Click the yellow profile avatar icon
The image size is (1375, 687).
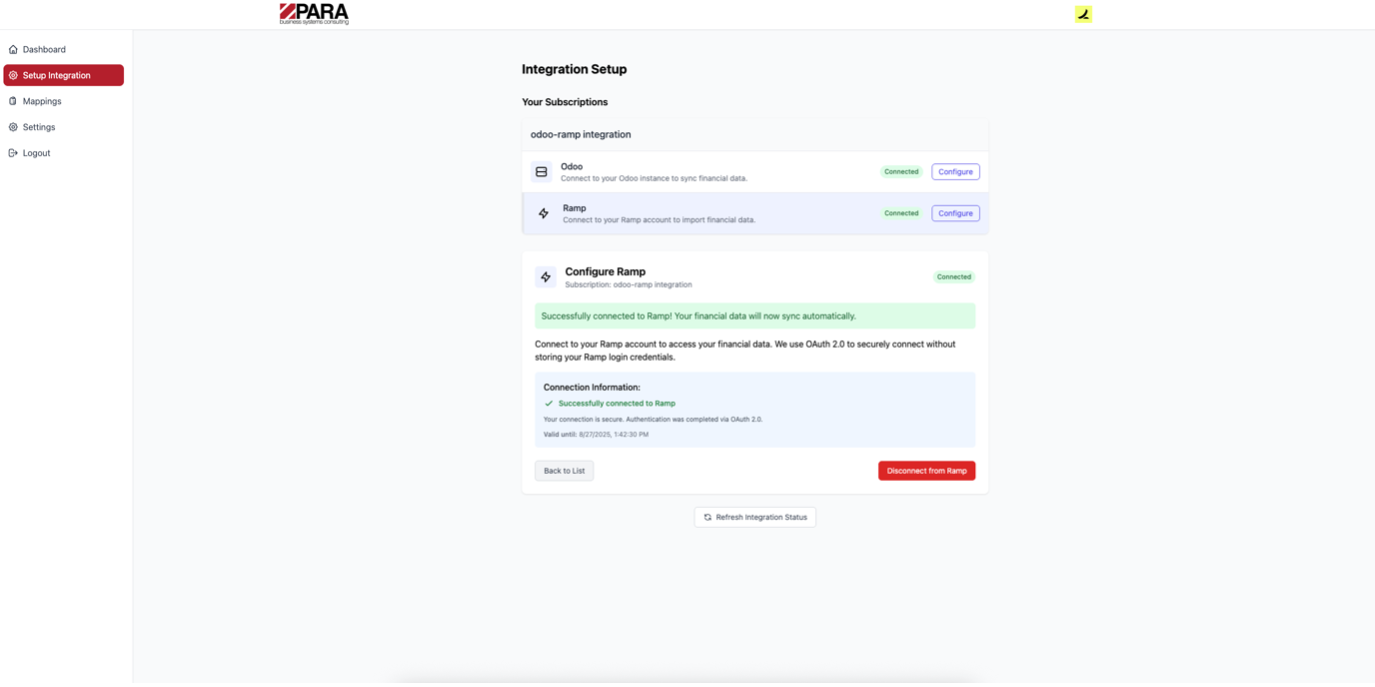click(x=1083, y=14)
